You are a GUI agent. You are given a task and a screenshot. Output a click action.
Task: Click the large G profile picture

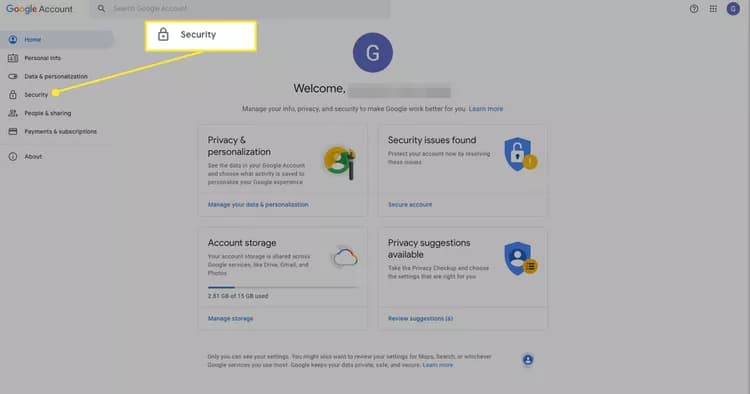coord(373,53)
